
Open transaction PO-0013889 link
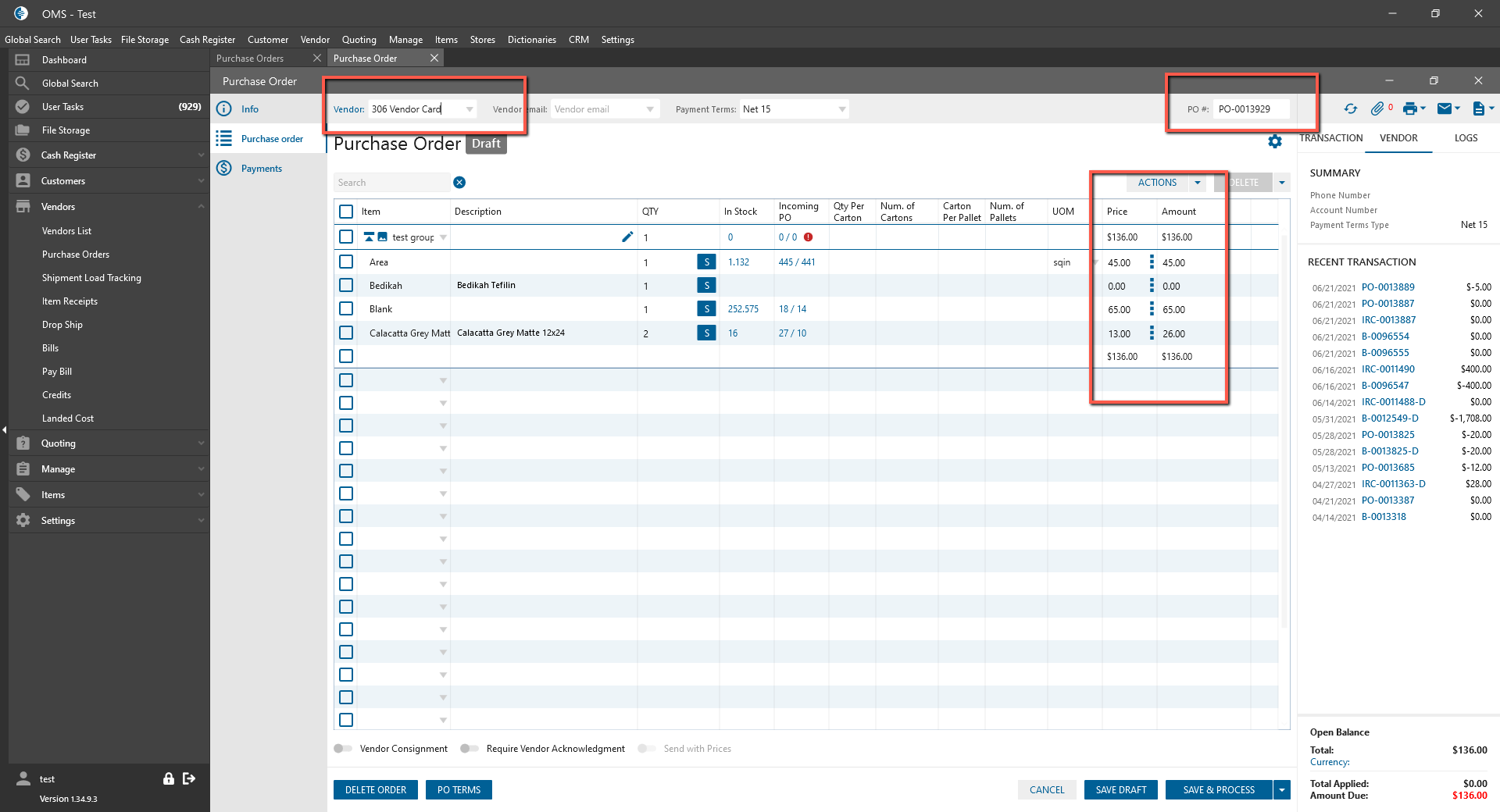click(x=1387, y=287)
